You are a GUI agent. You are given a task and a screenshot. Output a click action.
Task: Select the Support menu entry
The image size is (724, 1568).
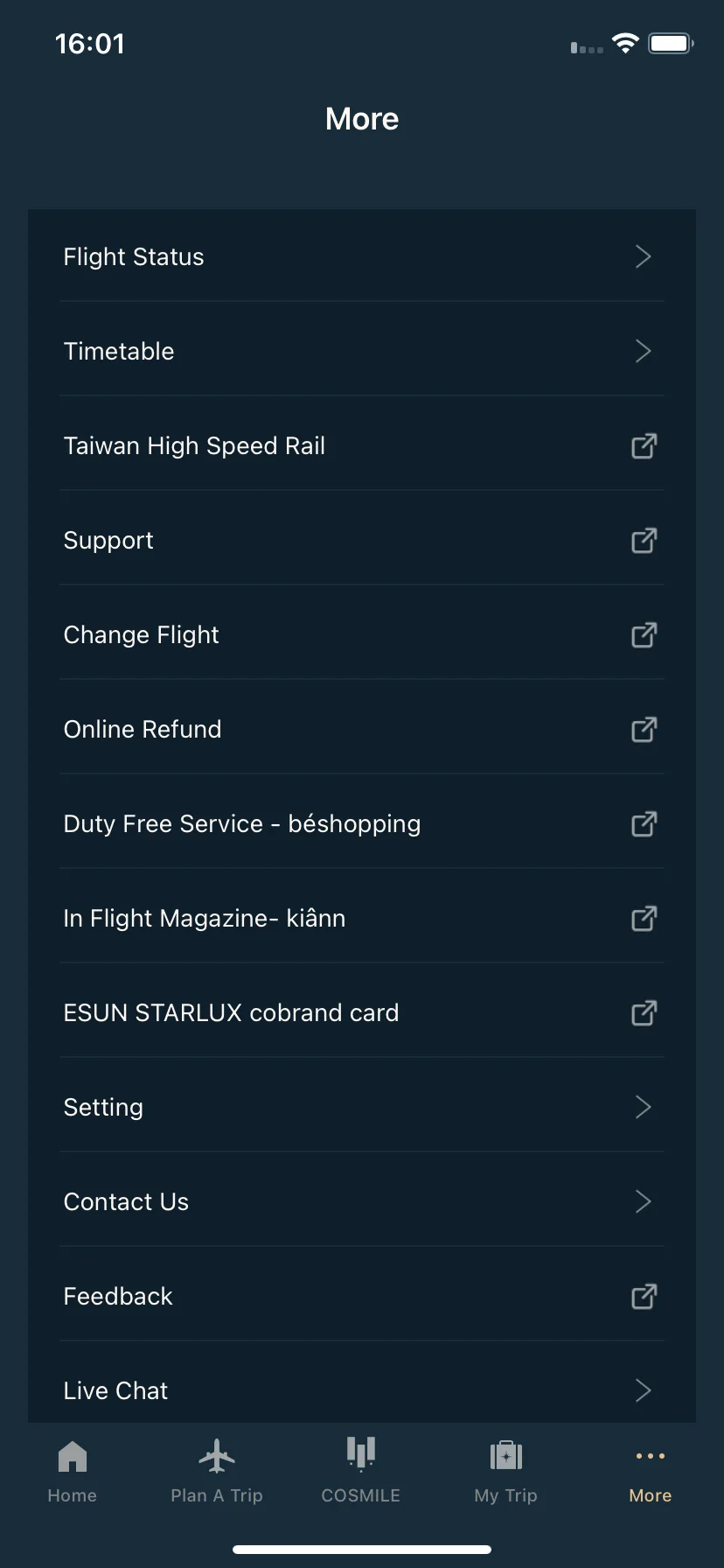pyautogui.click(x=362, y=541)
